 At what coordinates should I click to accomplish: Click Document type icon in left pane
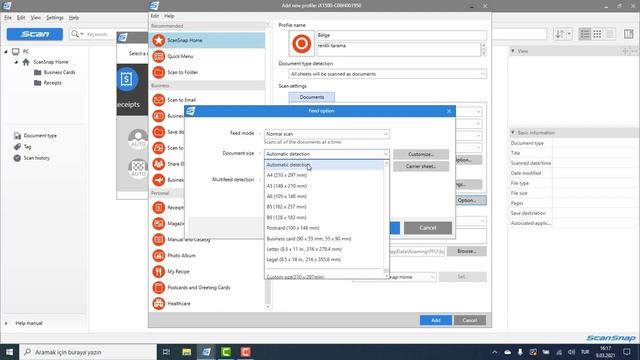(17, 136)
